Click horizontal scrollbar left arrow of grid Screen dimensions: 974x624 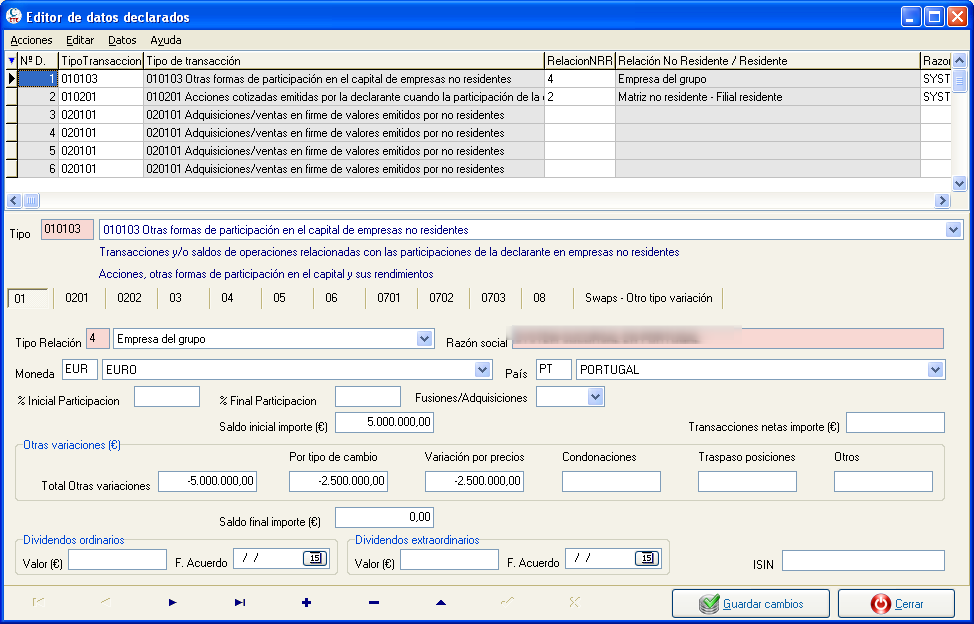coord(14,200)
